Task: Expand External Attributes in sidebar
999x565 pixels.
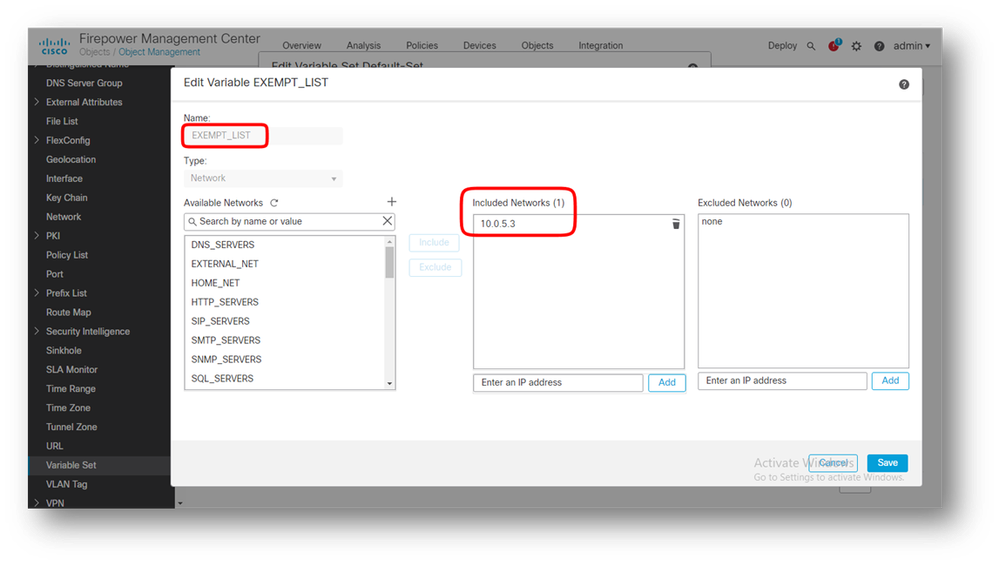Action: (36, 102)
